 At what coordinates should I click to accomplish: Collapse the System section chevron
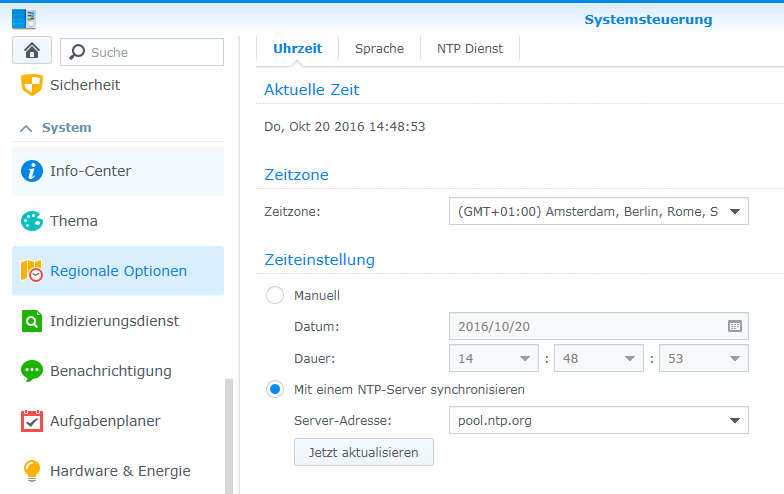coord(26,128)
